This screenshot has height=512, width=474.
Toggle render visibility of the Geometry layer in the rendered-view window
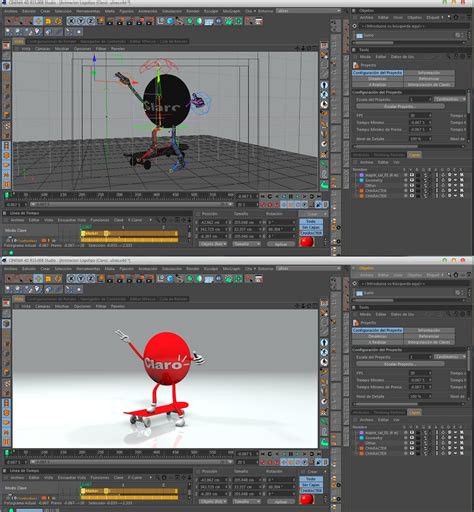coord(418,438)
